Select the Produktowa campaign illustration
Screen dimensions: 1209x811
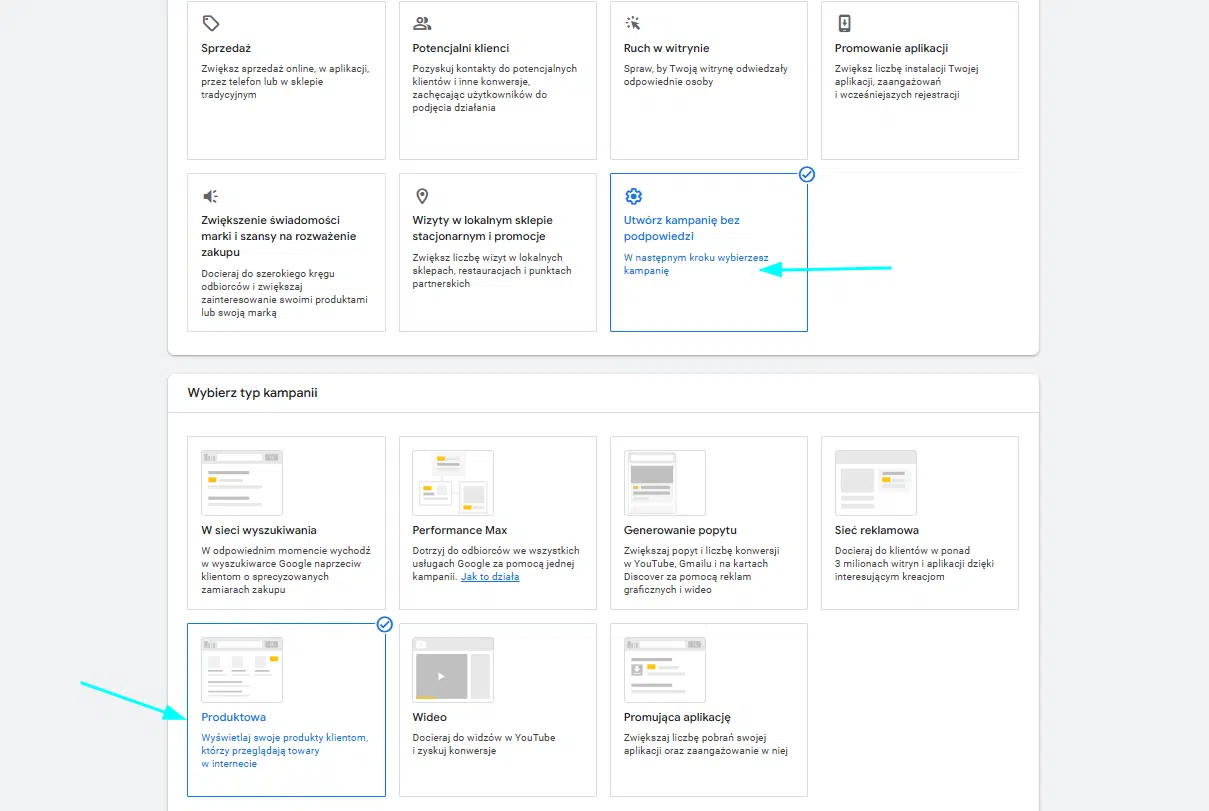pyautogui.click(x=242, y=669)
